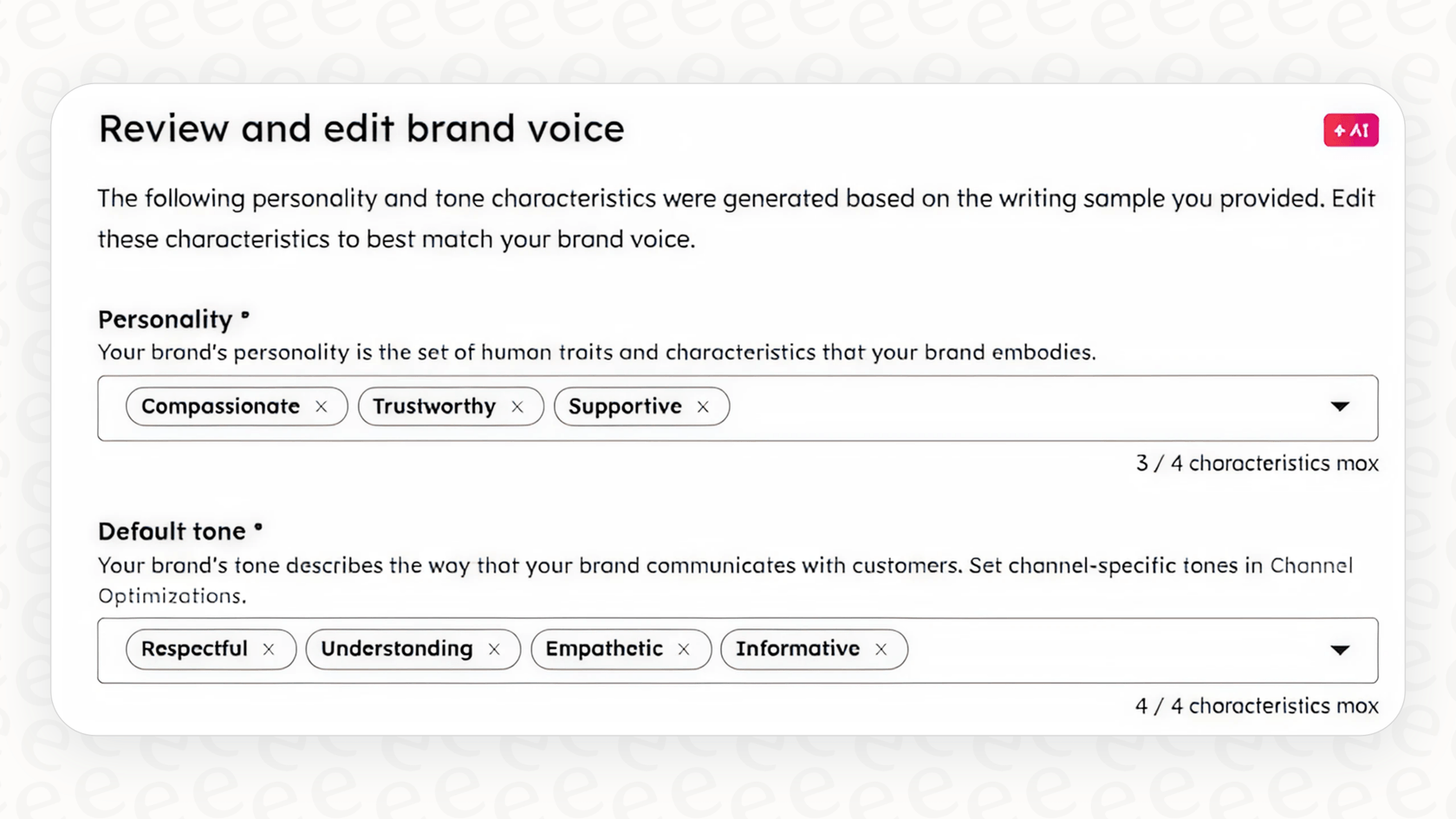Expand the Default tone characteristics dropdown
This screenshot has width=1456, height=819.
point(1340,649)
